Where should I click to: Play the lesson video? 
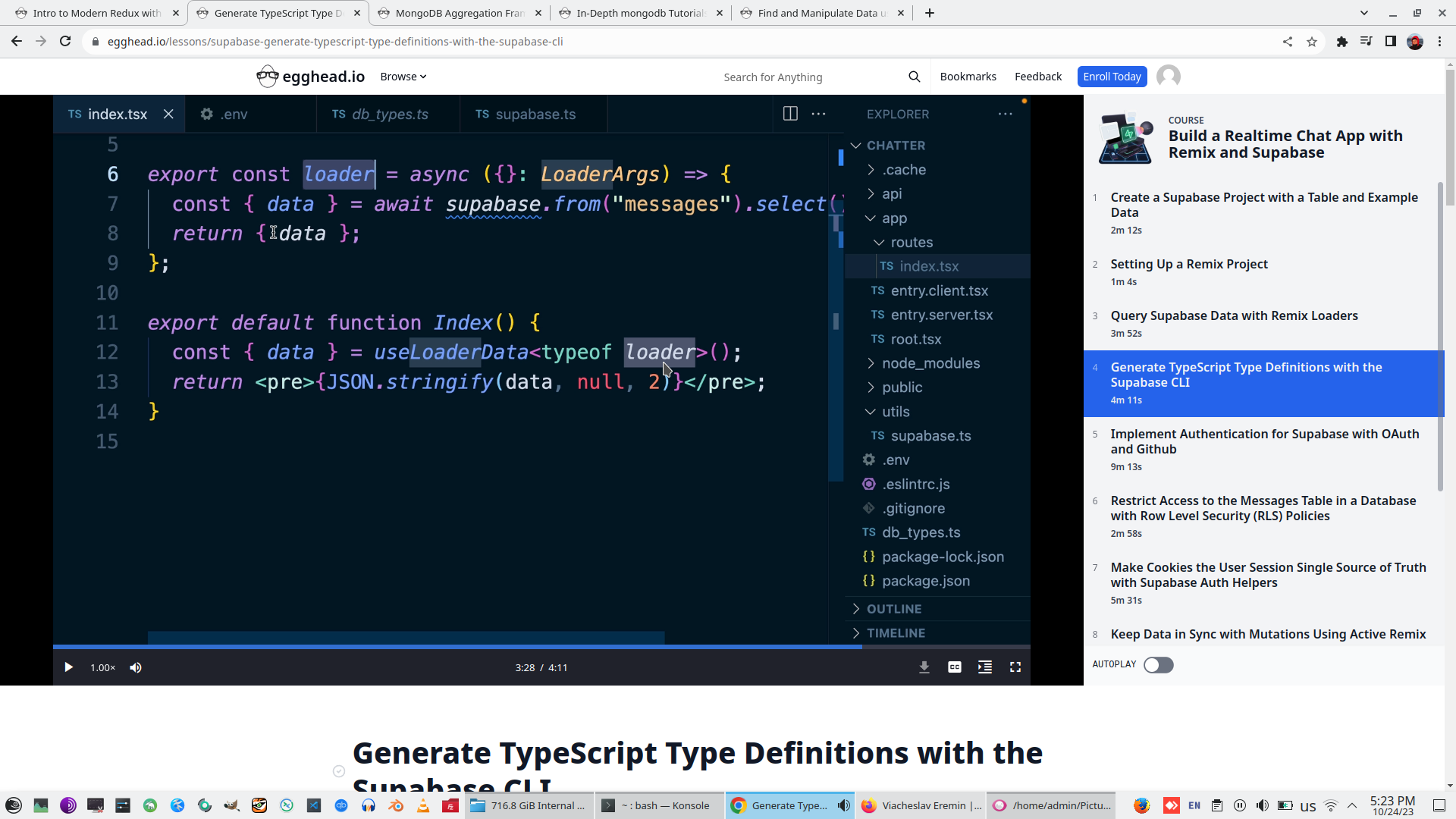tap(68, 667)
